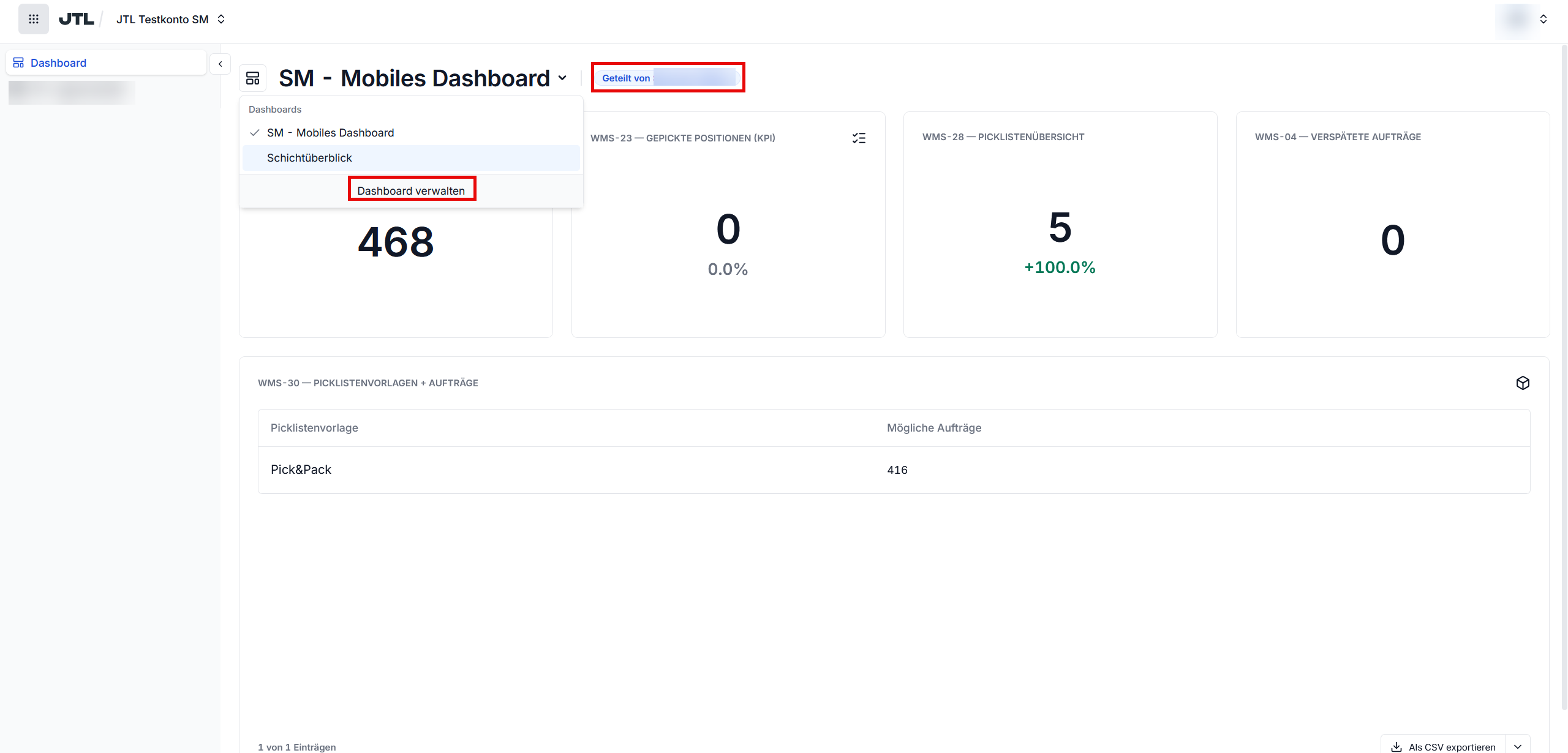Viewport: 1568px width, 753px height.
Task: Open the Dashboard sidebar item
Action: coord(106,63)
